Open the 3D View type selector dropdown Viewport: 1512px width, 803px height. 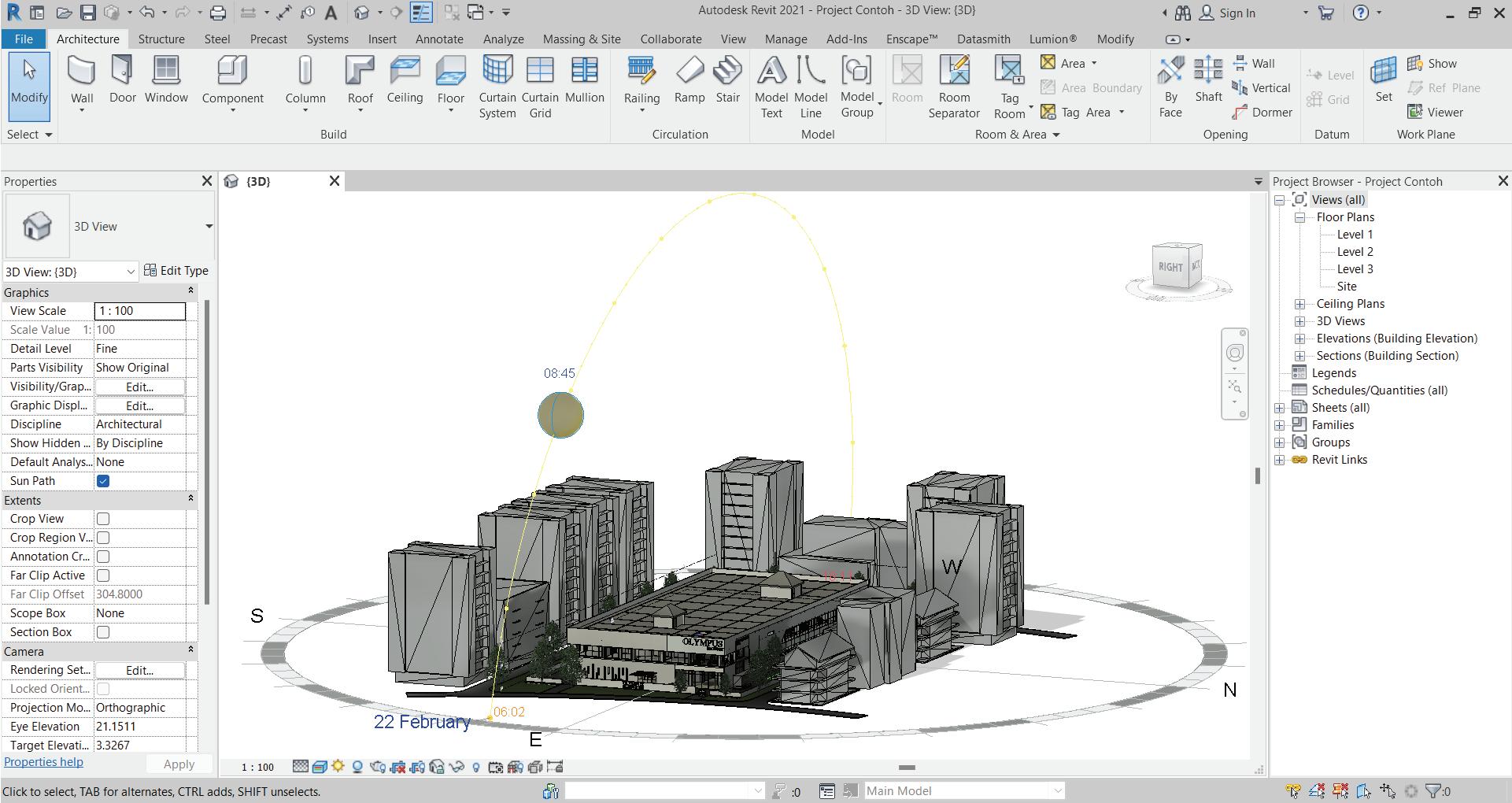point(209,227)
